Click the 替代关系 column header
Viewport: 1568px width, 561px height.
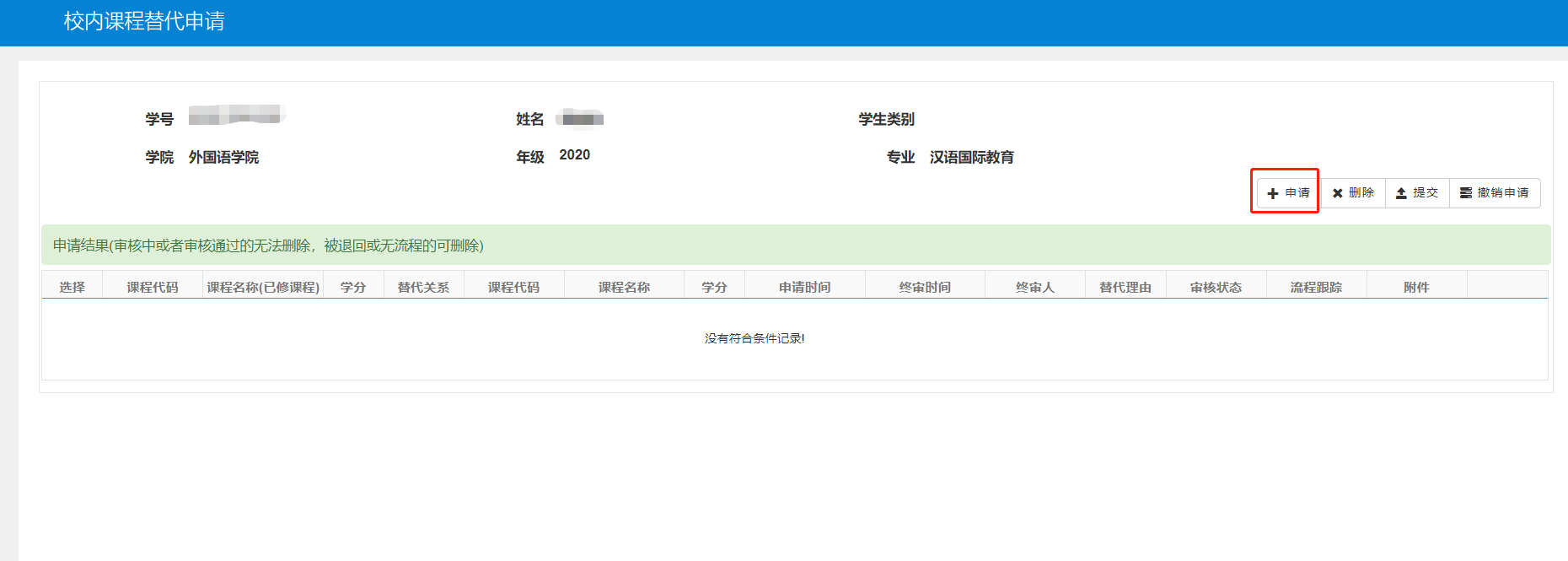tap(423, 287)
